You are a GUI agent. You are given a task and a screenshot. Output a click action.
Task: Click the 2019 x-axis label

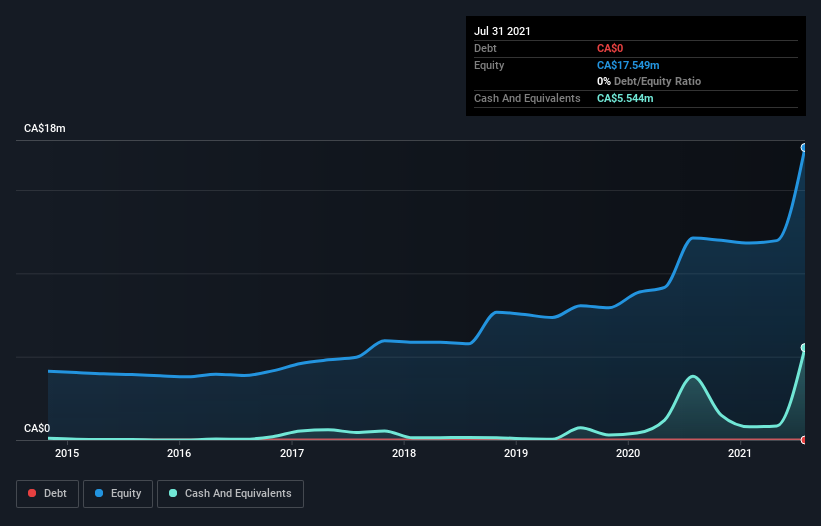coord(516,453)
